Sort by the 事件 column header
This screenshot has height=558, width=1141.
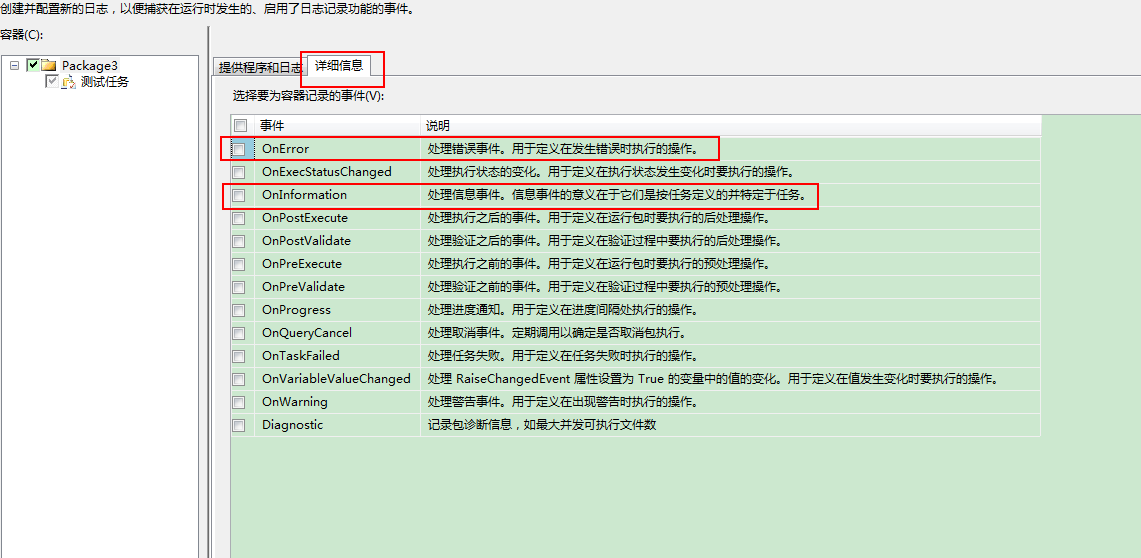338,125
